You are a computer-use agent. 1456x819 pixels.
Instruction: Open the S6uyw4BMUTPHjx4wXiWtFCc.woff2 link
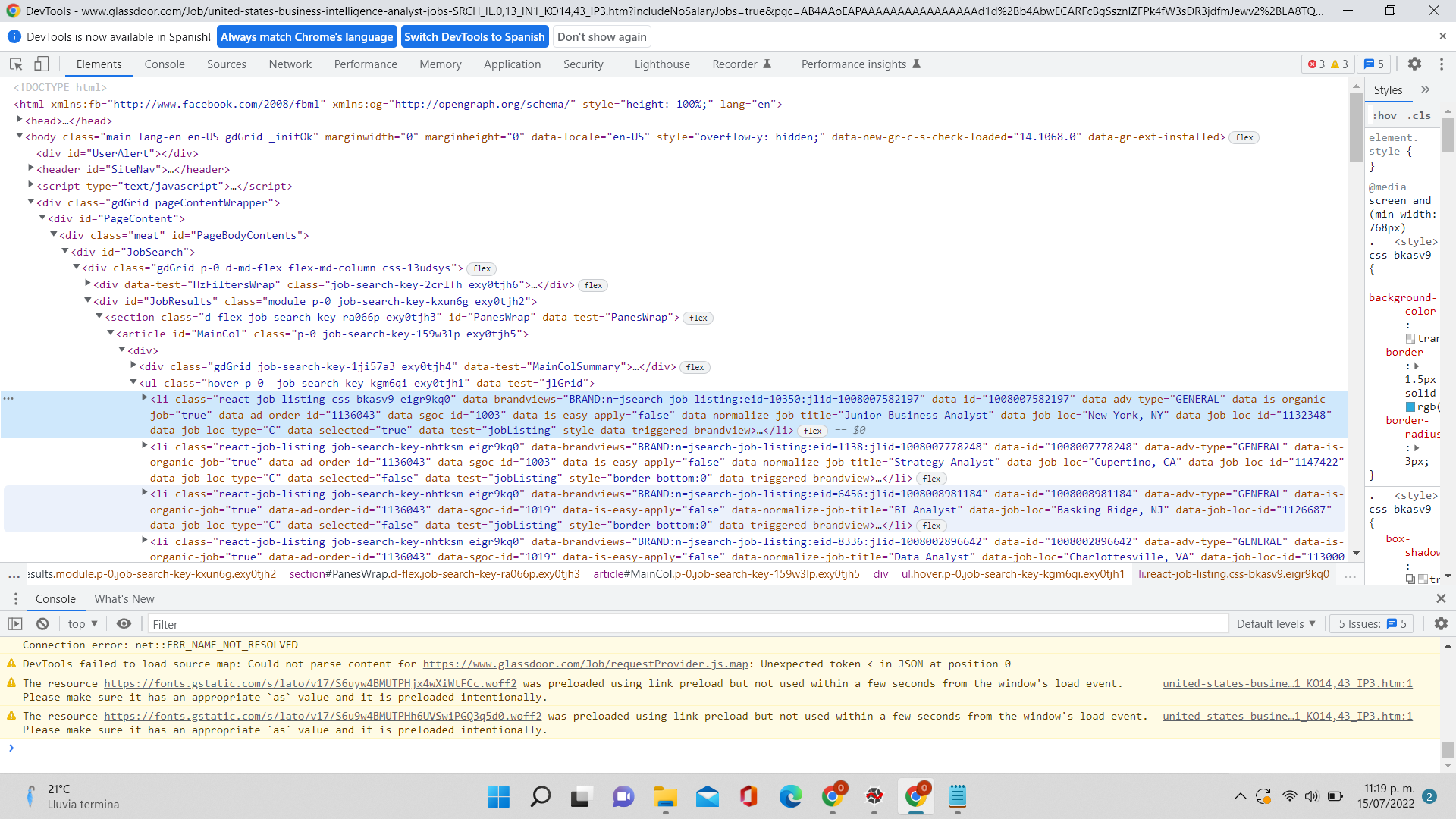click(310, 684)
